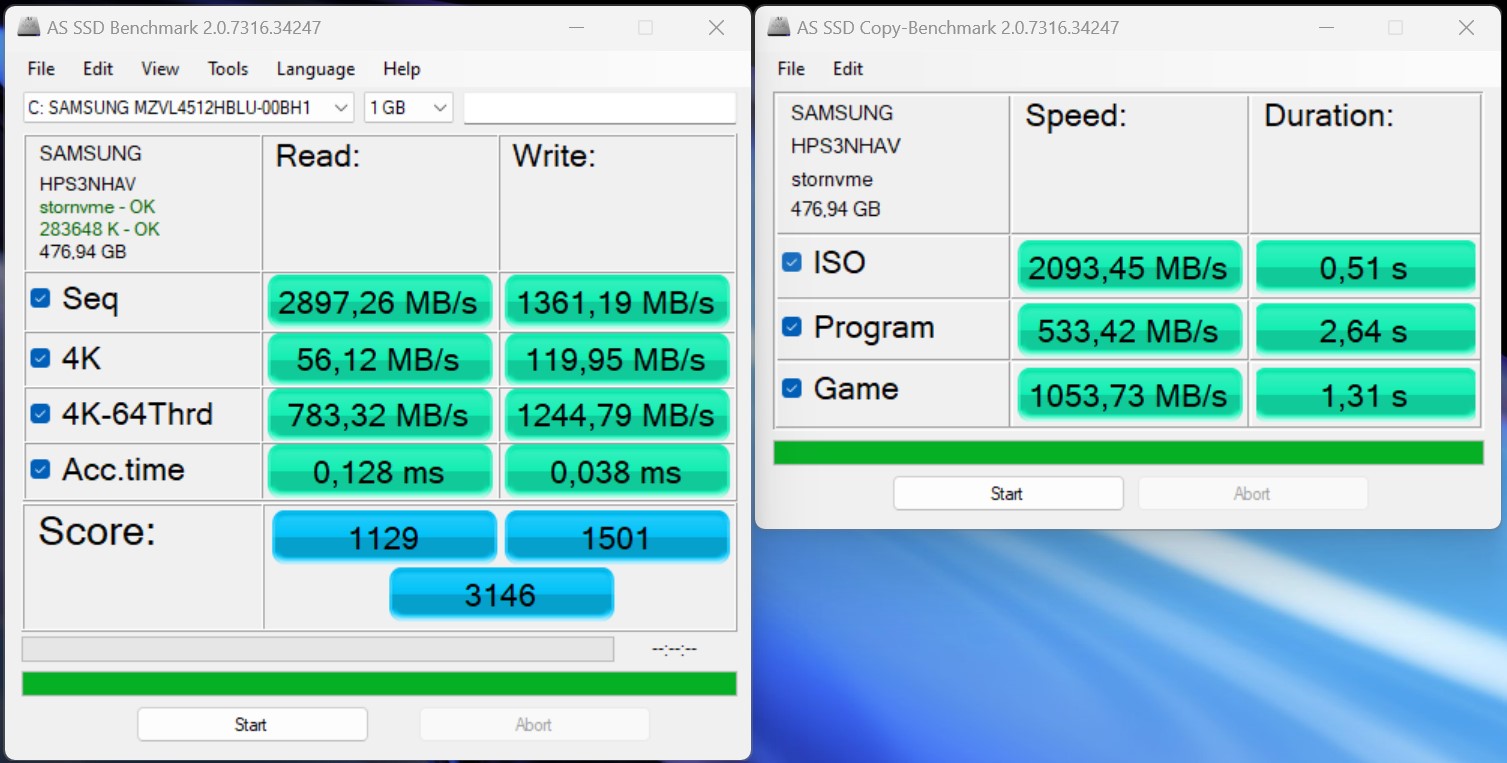This screenshot has width=1507, height=763.
Task: Open Edit menu in AS SSD Benchmark
Action: 98,69
